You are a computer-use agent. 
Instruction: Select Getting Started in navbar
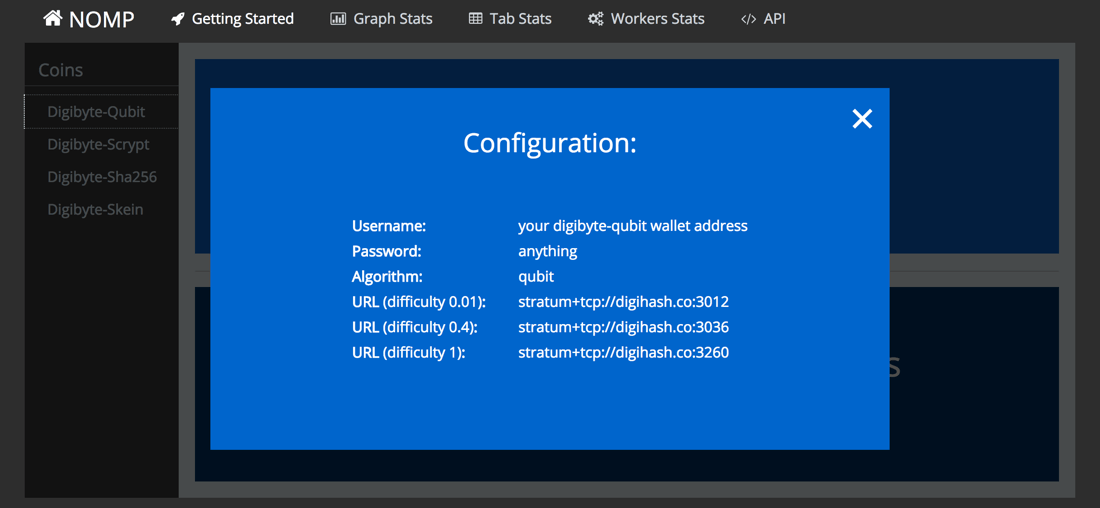click(x=242, y=19)
